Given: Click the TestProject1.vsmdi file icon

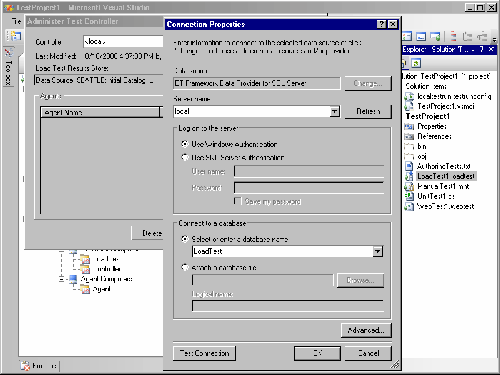Looking at the screenshot, I should tap(409, 106).
